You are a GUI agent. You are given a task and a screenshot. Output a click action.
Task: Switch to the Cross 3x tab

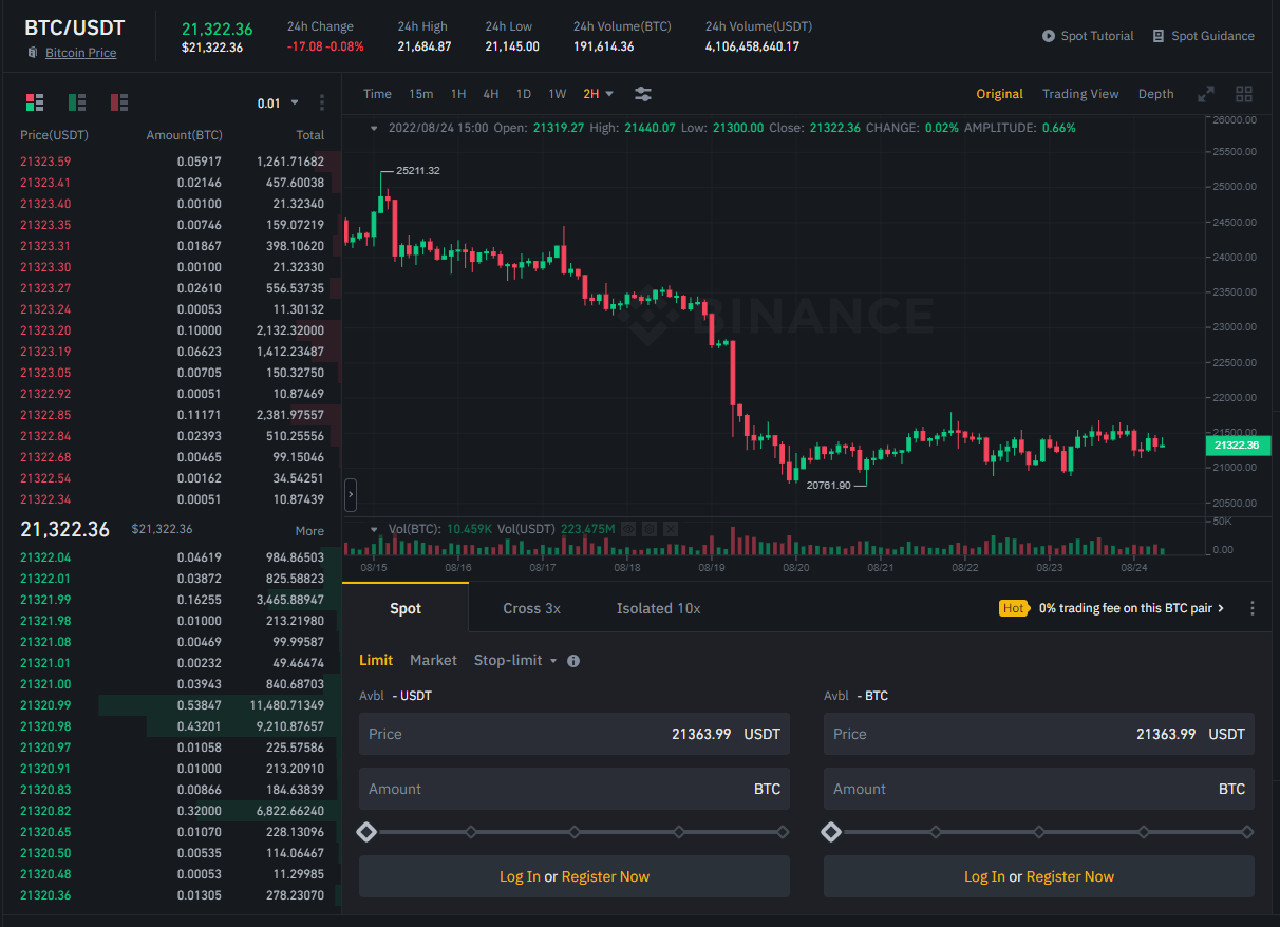click(x=532, y=607)
